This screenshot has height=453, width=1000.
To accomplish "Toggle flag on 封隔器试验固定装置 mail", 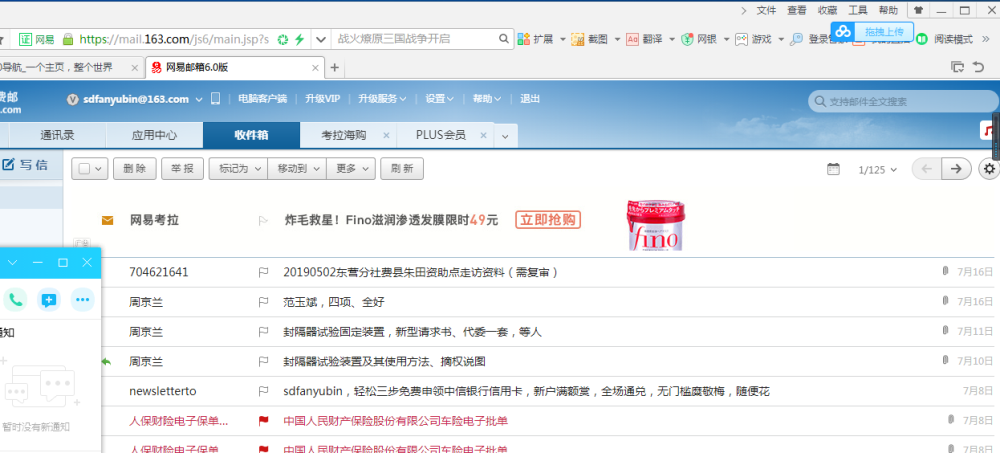I will point(263,332).
